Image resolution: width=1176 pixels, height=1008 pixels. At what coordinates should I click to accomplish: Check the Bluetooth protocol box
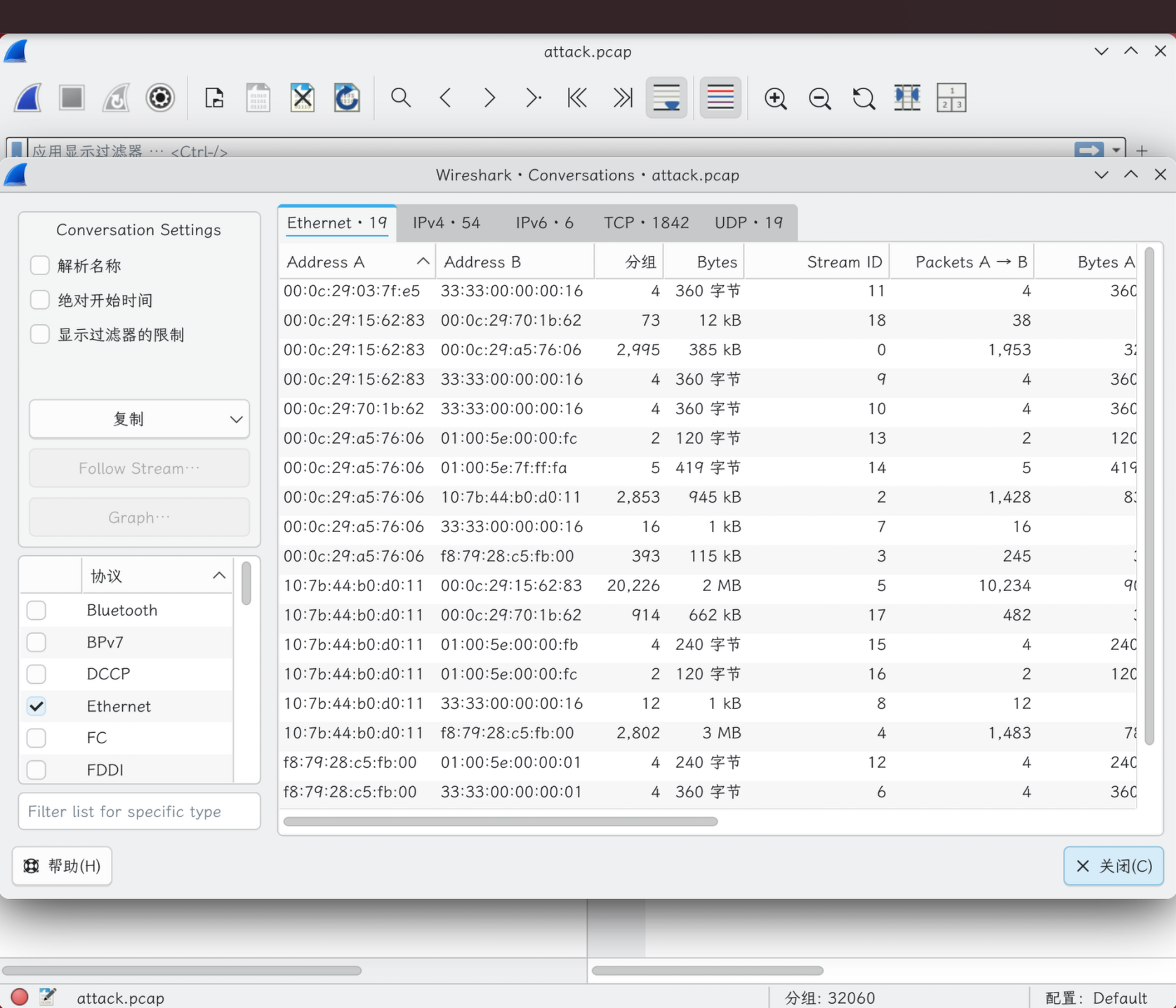37,610
